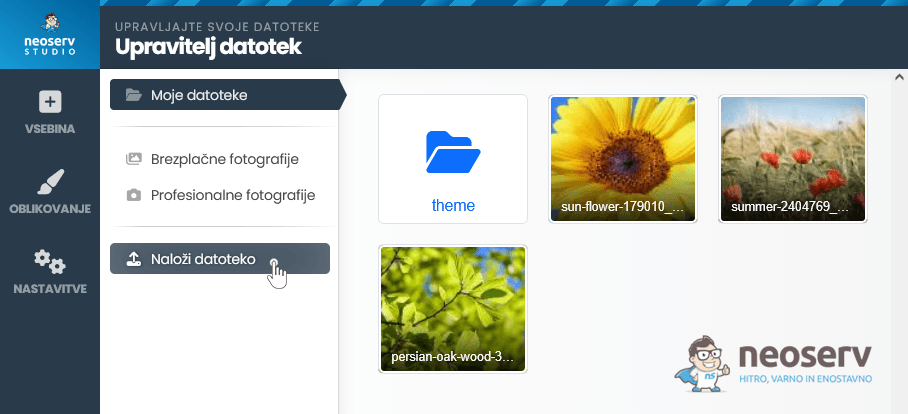The image size is (908, 414).
Task: Click the upload icon in Naloži datoteko
Action: (133, 259)
